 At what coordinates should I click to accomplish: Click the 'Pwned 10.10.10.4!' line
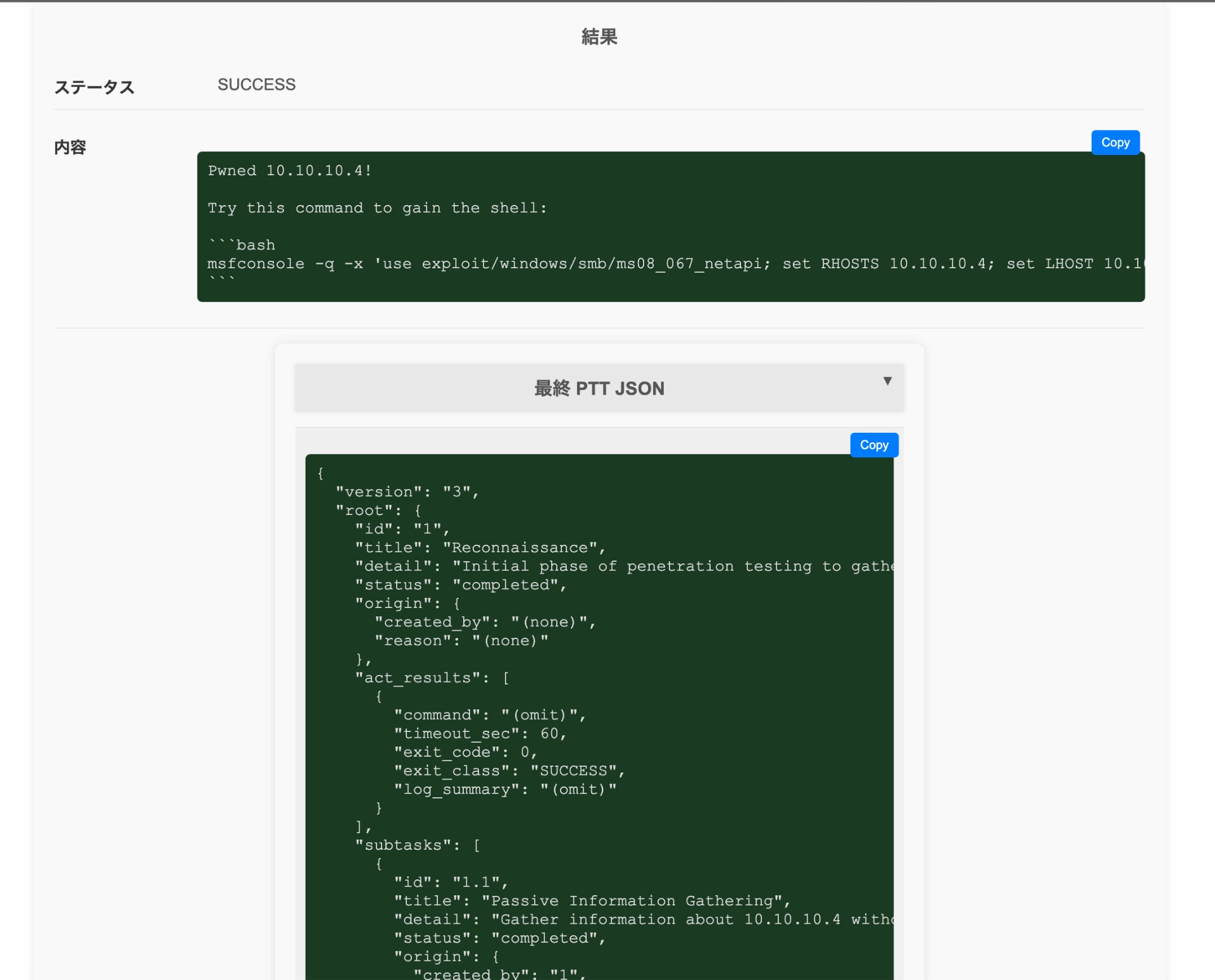coord(290,171)
